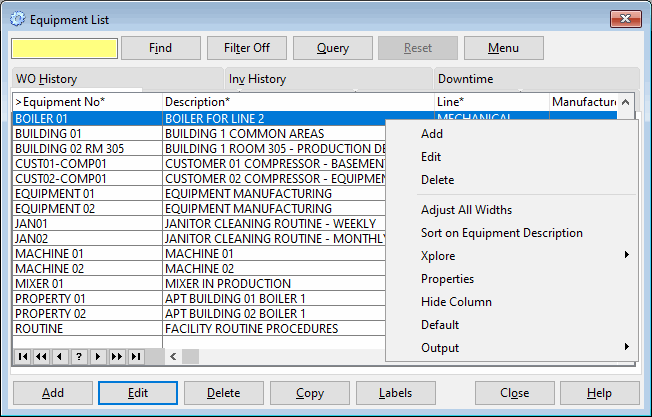Click the page-forward double arrow icon
Viewport: 652px width, 417px height.
(x=116, y=356)
